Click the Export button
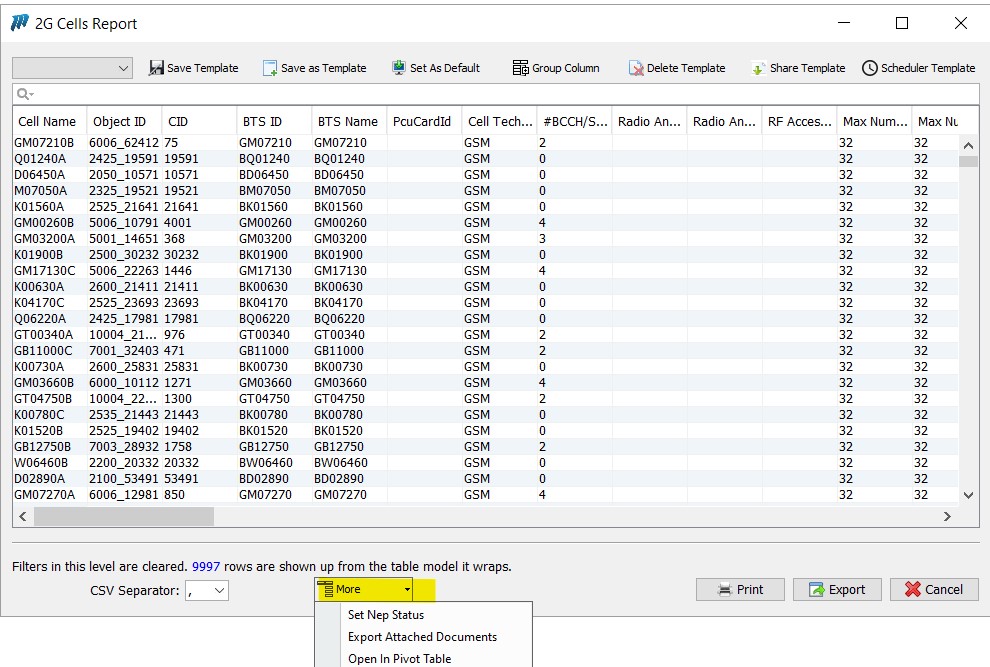The image size is (990, 667). point(836,589)
